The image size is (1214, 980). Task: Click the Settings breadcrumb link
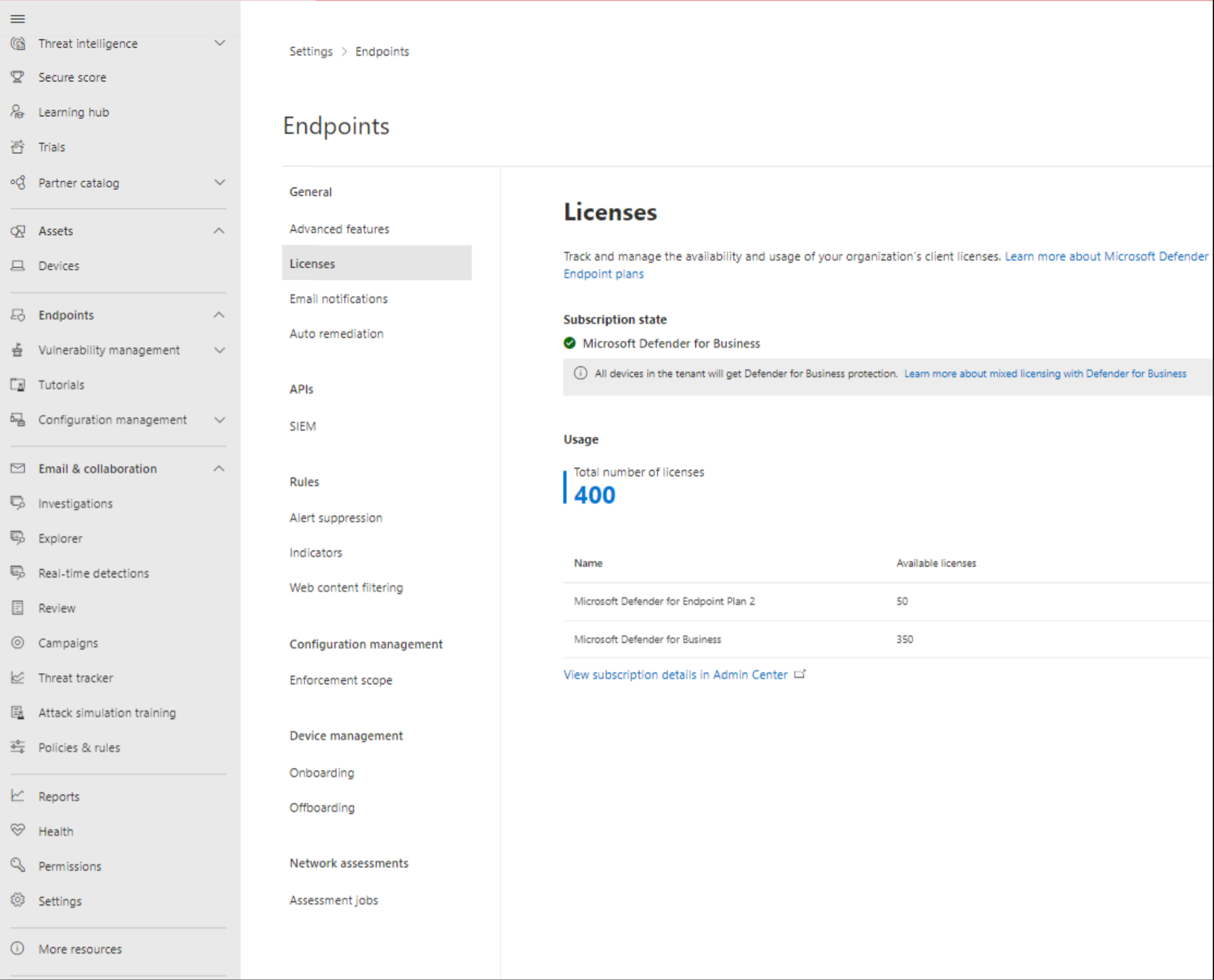click(x=311, y=51)
